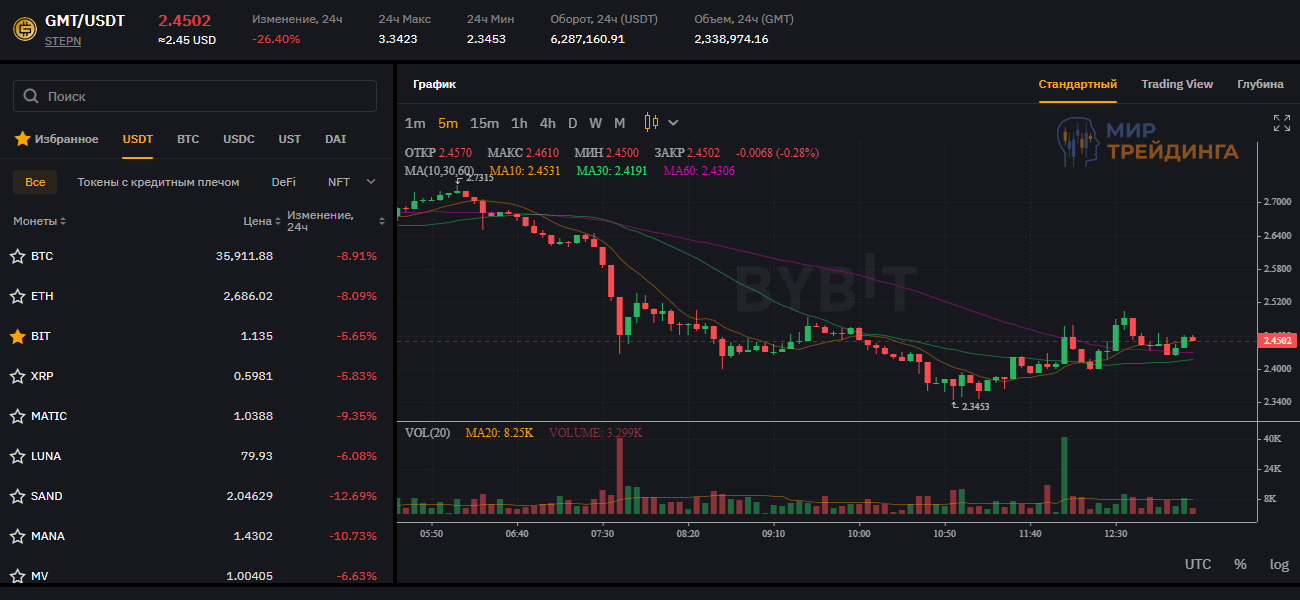This screenshot has width=1300, height=600.
Task: Star the XRP coin row
Action: pyautogui.click(x=17, y=376)
